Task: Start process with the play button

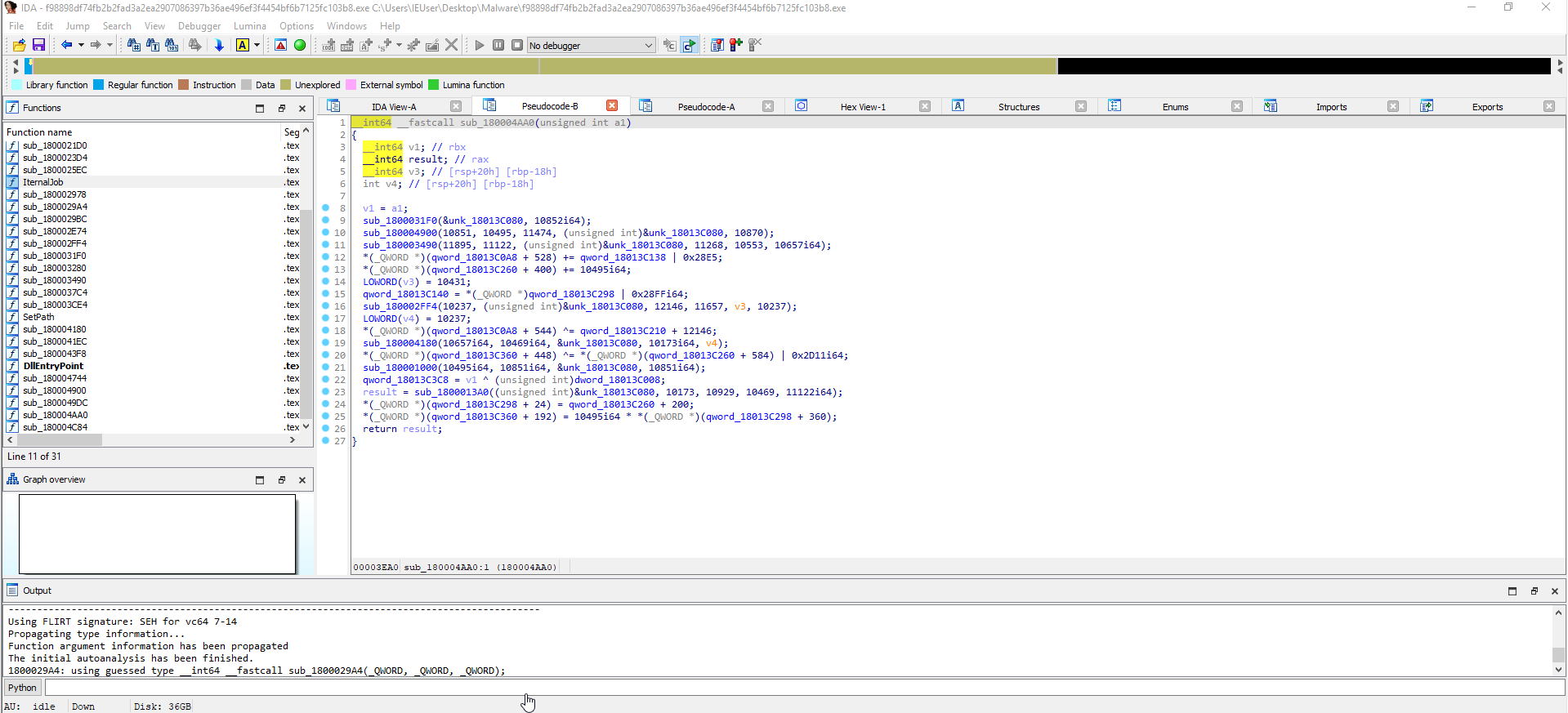Action: (x=480, y=45)
